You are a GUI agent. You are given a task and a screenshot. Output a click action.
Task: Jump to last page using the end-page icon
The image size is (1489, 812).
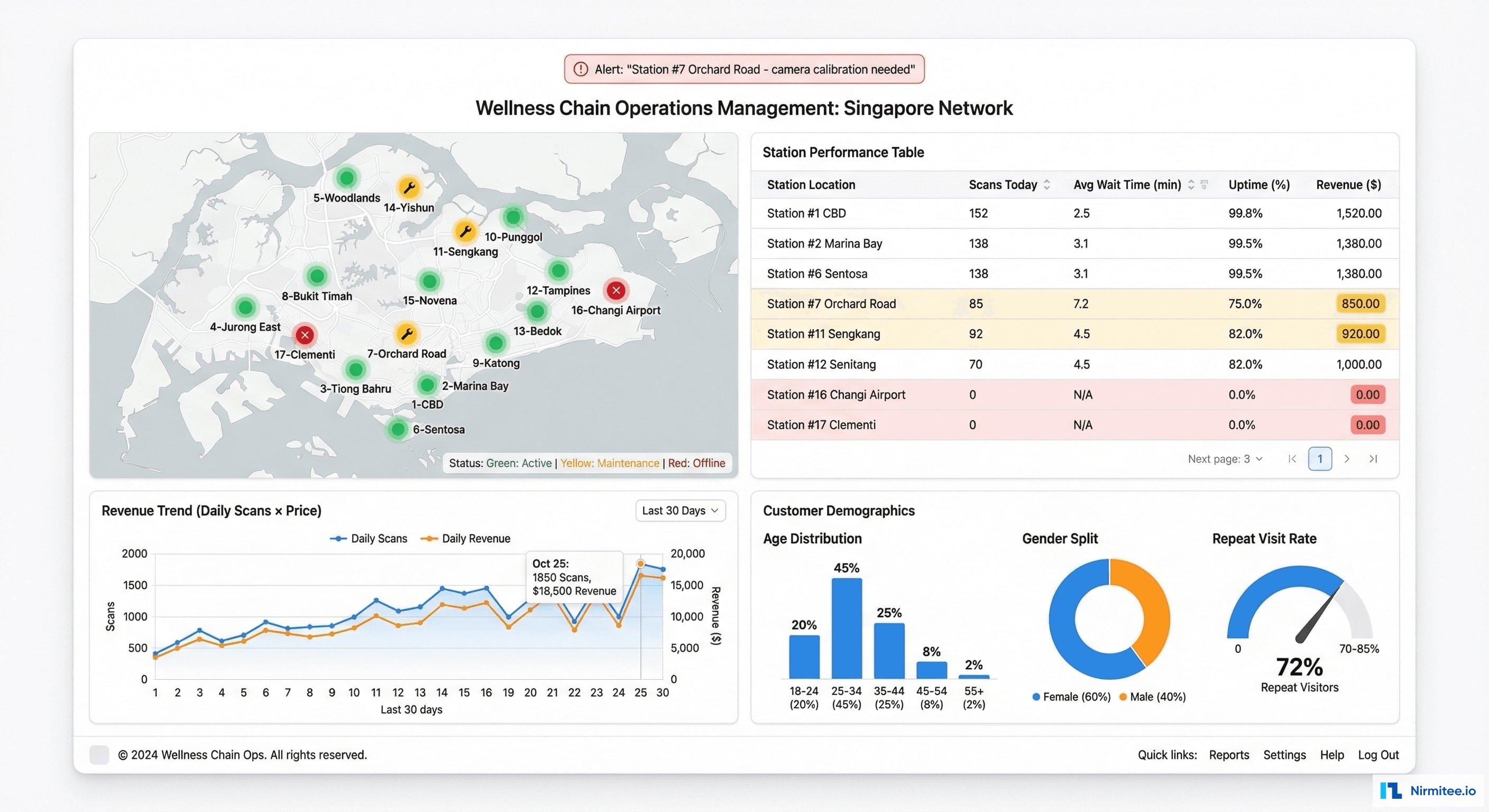tap(1374, 458)
